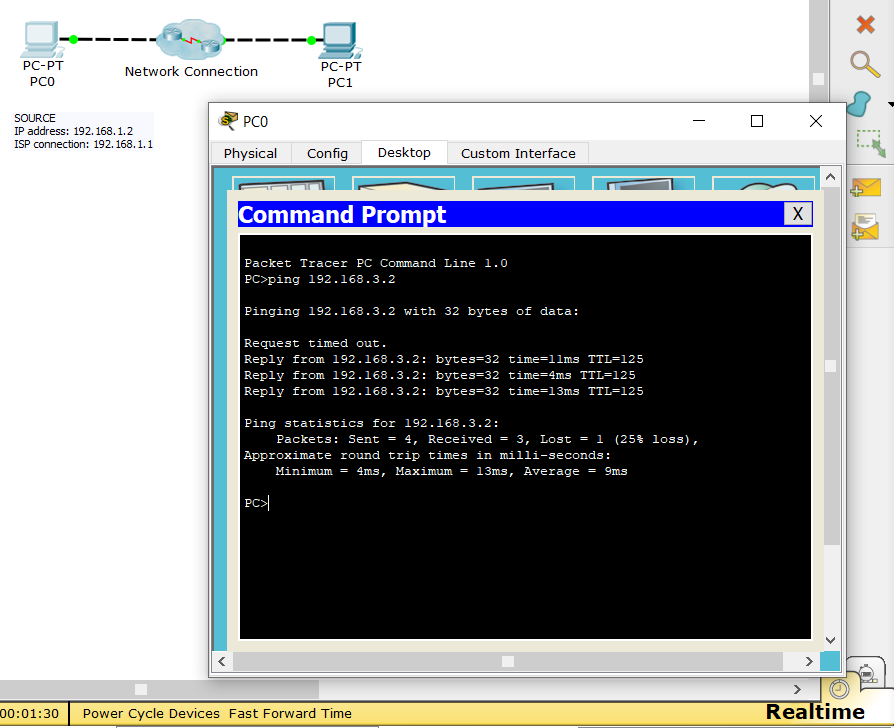Close the Command Prompt with X
The image size is (894, 728).
point(798,214)
